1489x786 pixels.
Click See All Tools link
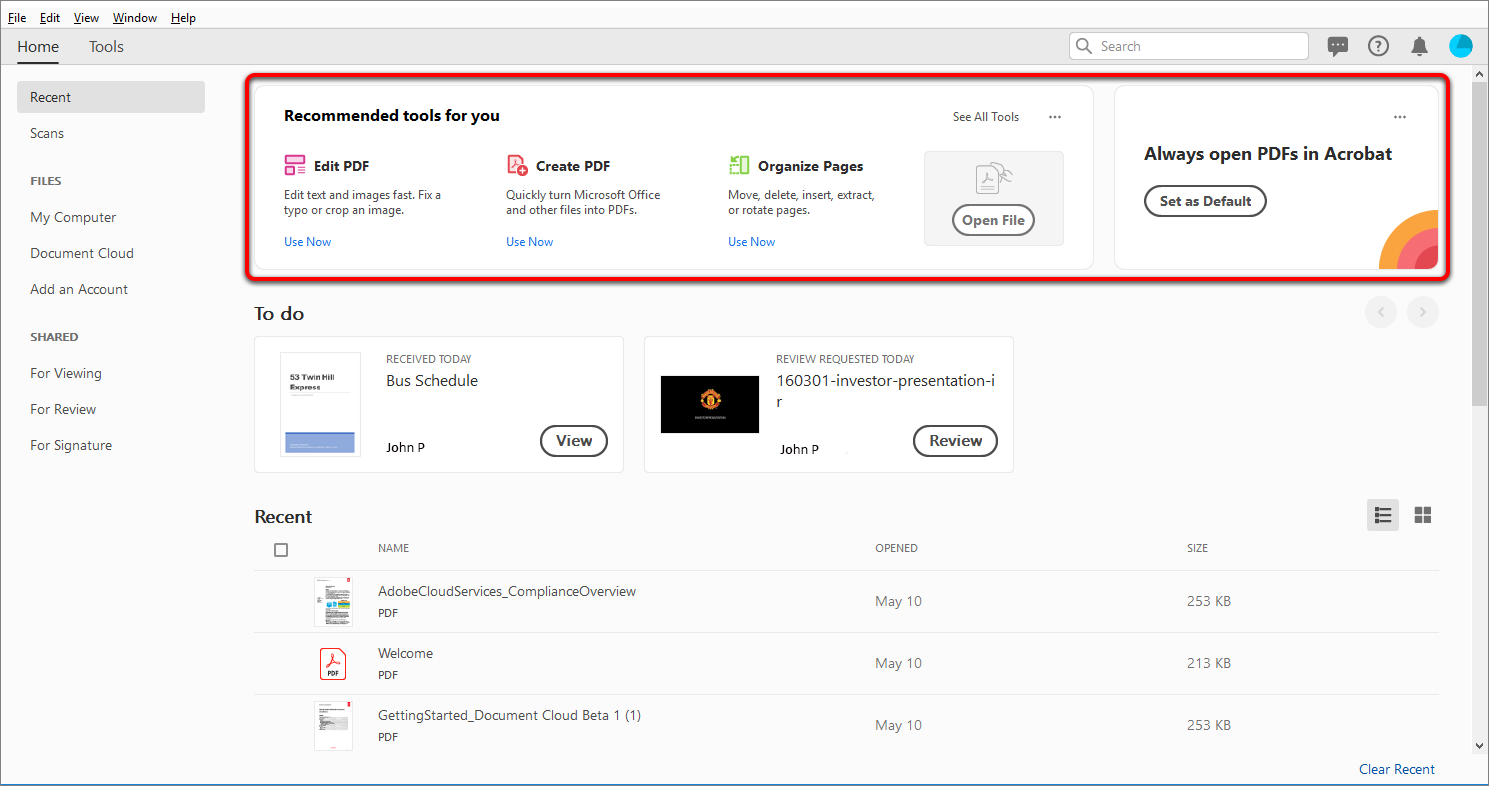pyautogui.click(x=986, y=117)
